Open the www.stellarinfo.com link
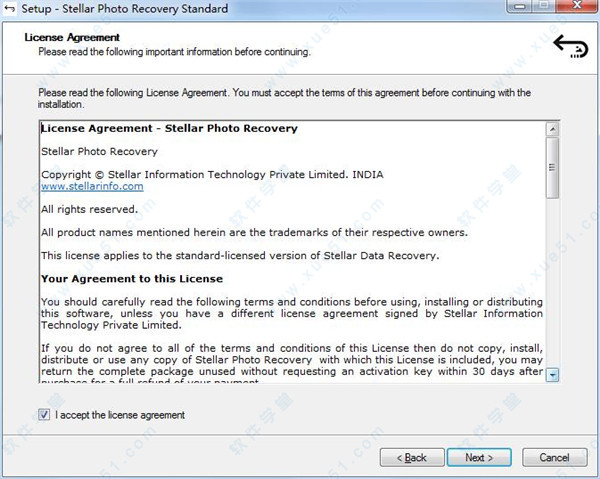The height and width of the screenshot is (479, 600). (x=92, y=186)
